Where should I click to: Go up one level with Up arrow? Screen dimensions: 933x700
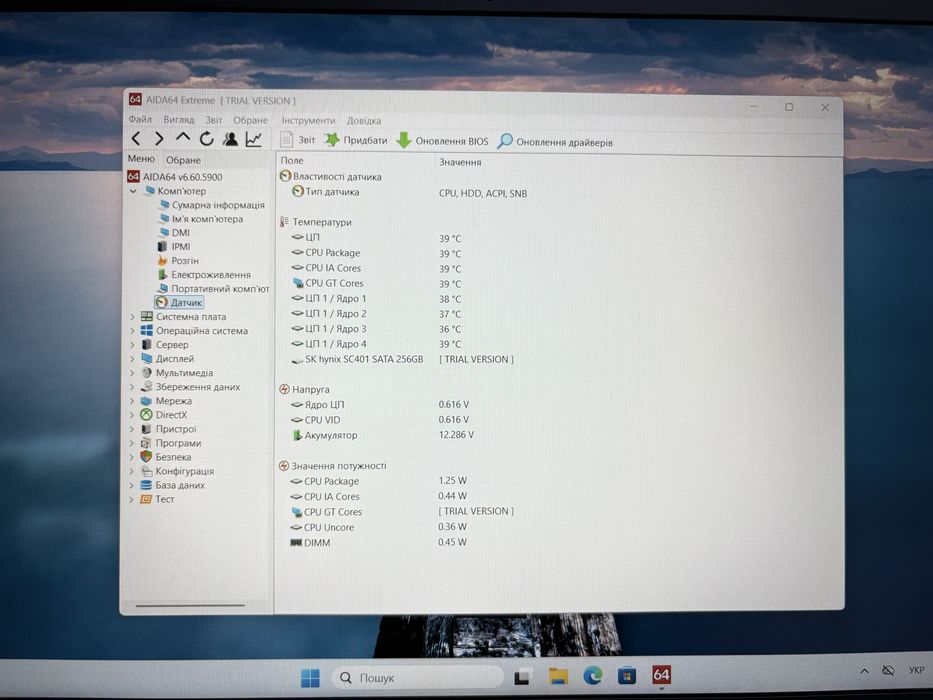point(183,138)
